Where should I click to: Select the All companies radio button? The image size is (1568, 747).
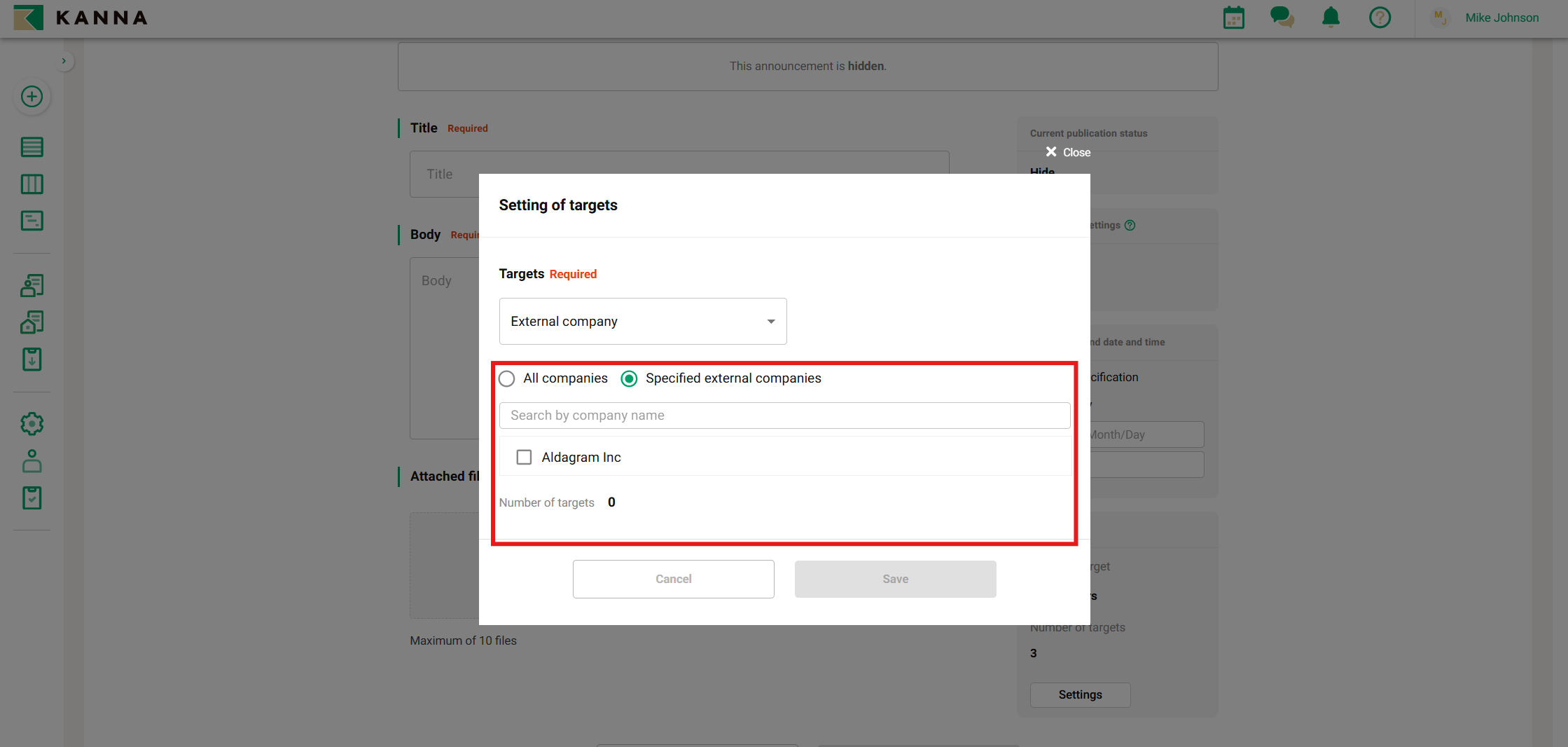tap(506, 379)
